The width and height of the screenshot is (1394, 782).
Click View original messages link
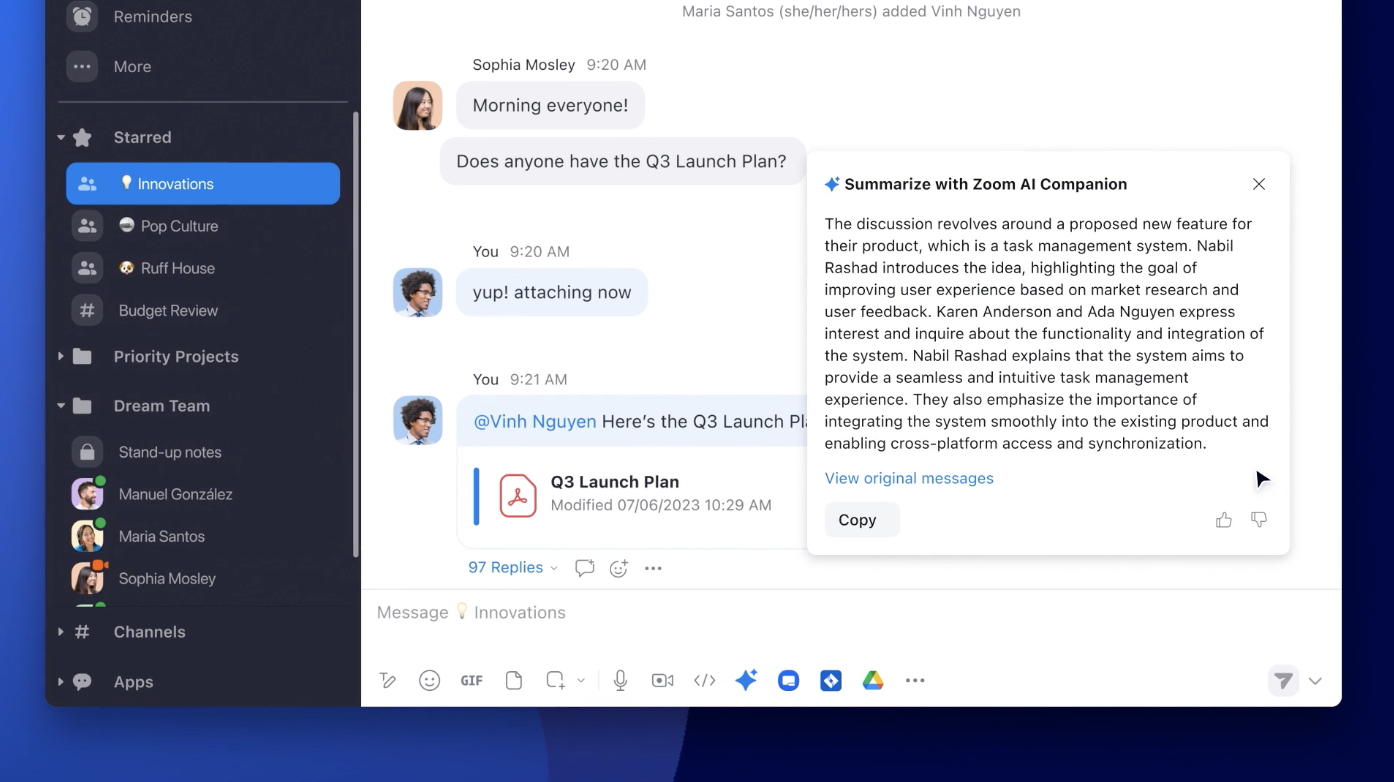[x=909, y=478]
